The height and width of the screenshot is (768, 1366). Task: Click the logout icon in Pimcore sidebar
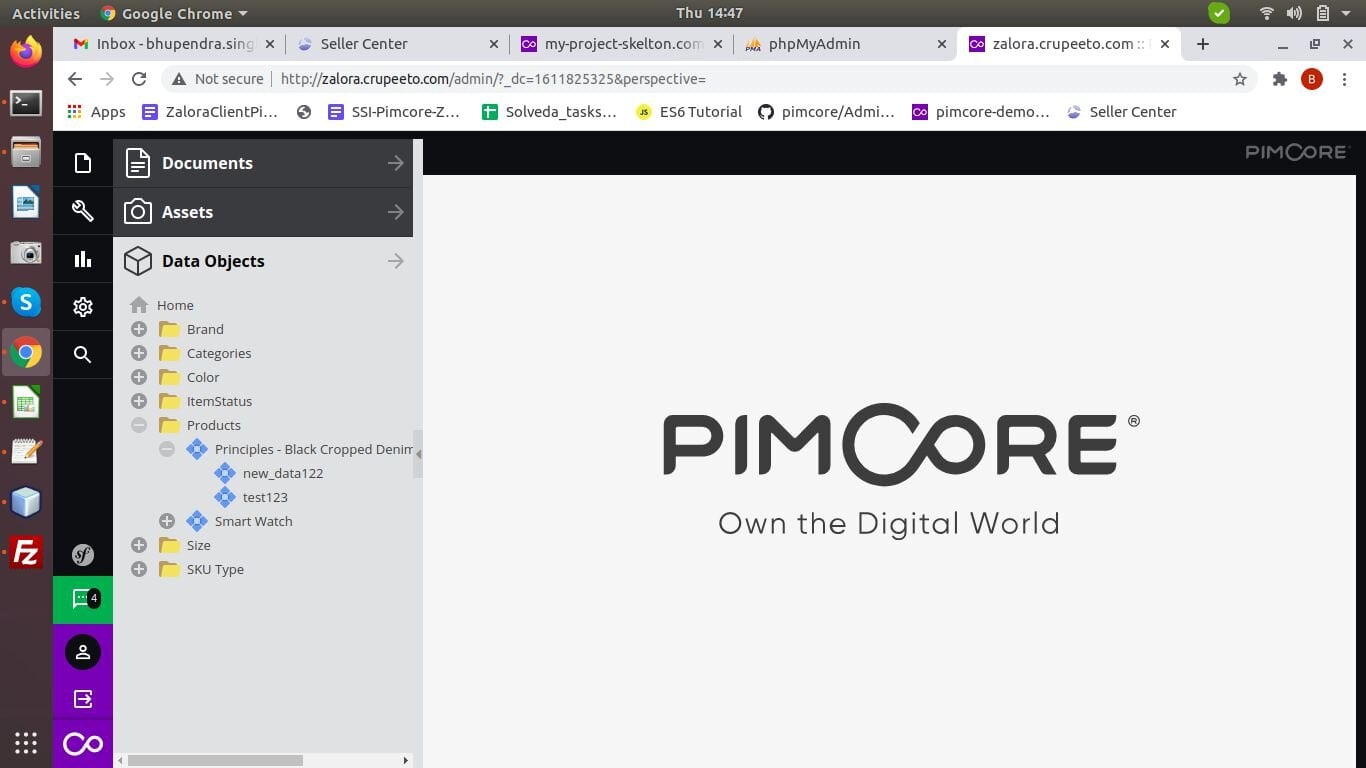[83, 698]
